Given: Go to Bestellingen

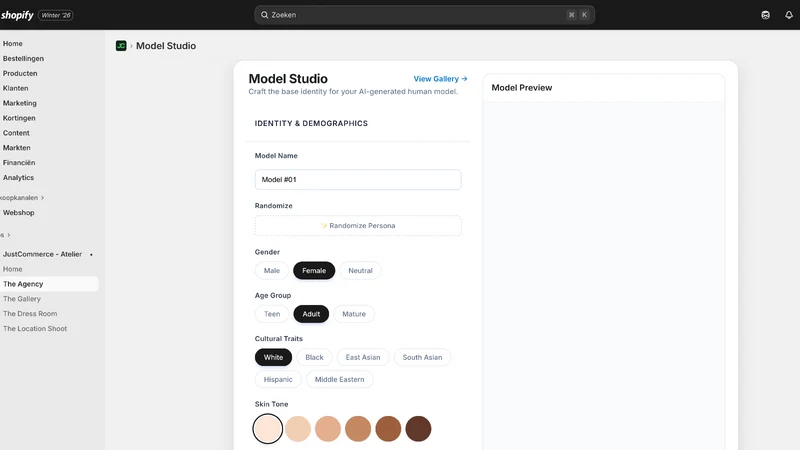Looking at the screenshot, I should click(23, 58).
